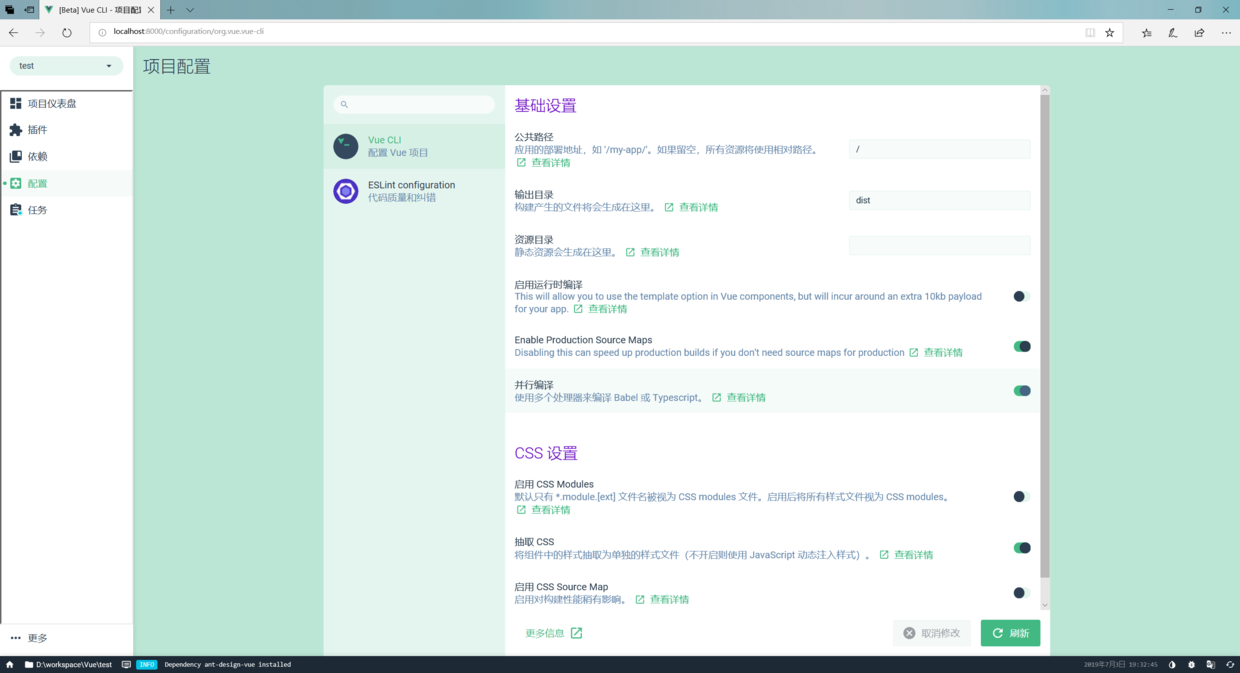Disable Enable Production Source Maps toggle
Image resolution: width=1240 pixels, height=673 pixels.
(1021, 345)
